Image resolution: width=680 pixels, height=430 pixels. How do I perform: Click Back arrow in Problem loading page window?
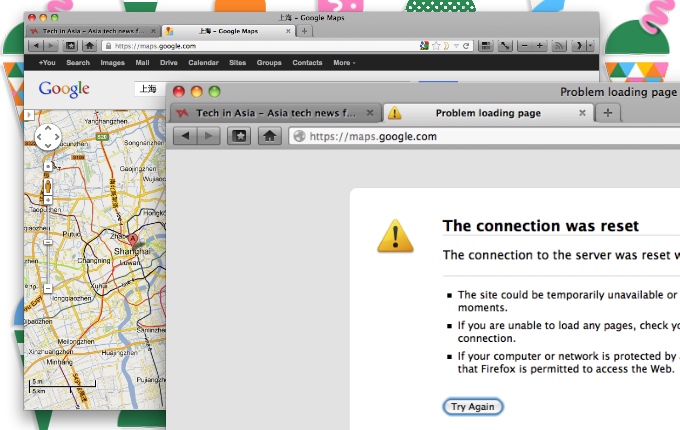185,136
